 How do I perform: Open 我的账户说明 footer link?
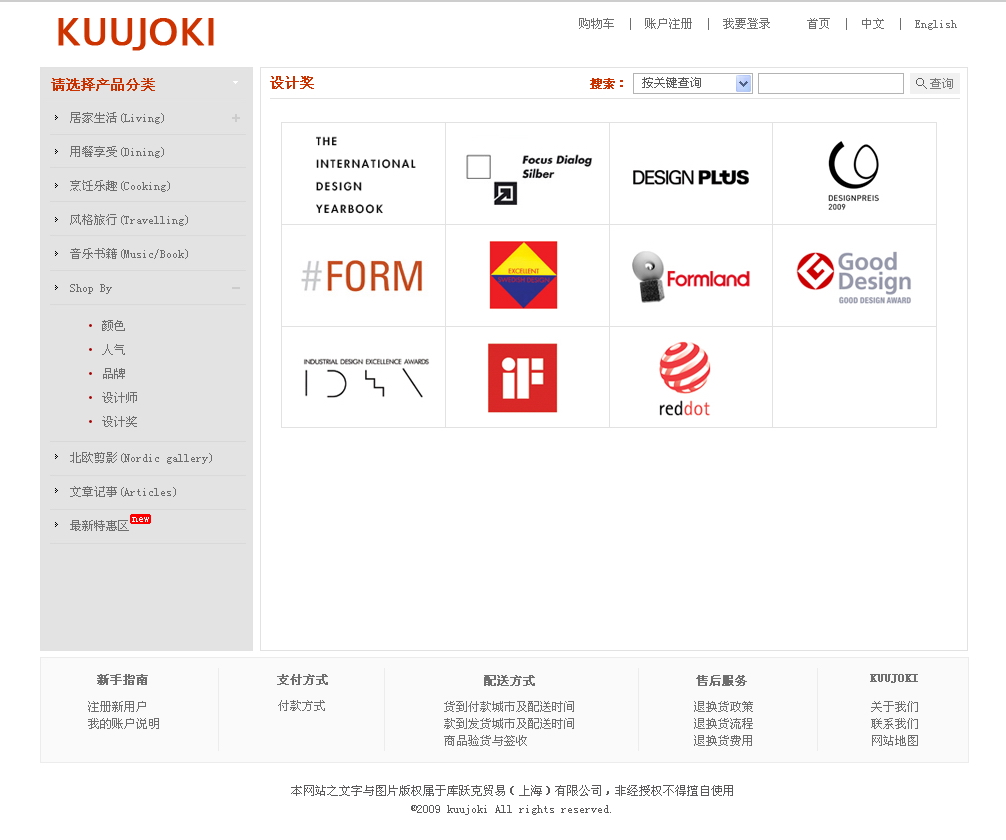click(123, 724)
